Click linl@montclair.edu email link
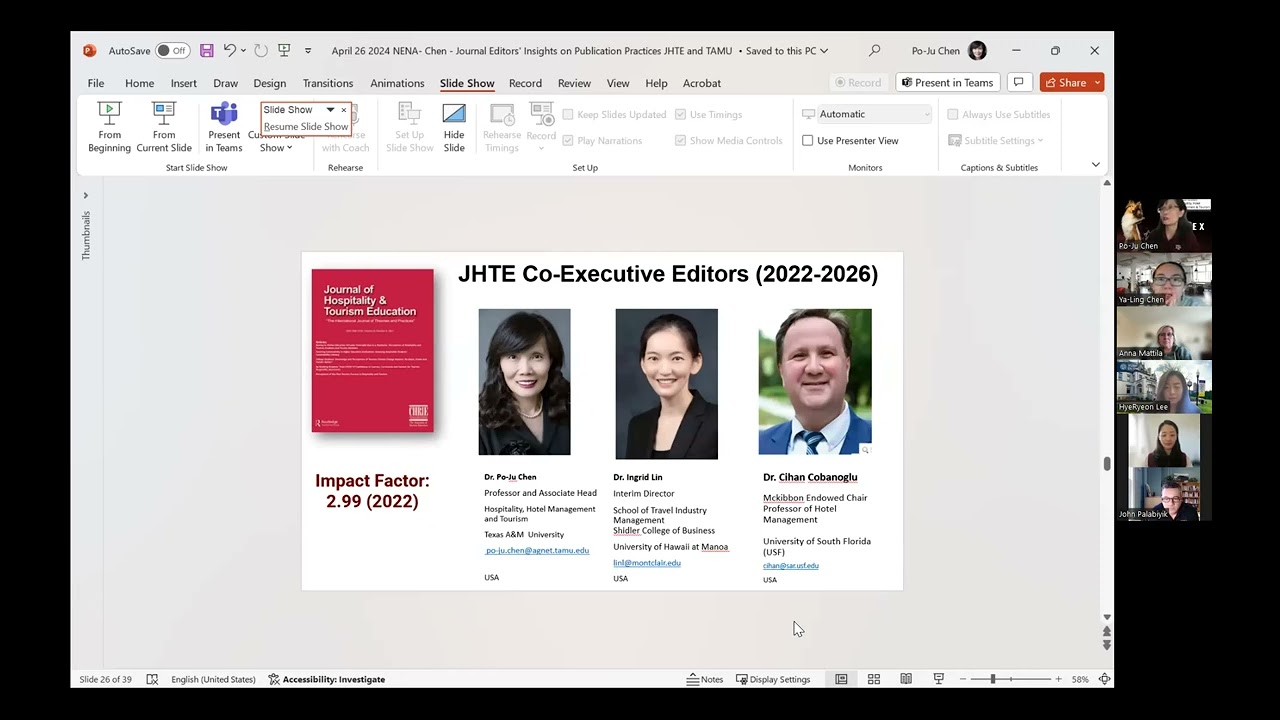Image resolution: width=1280 pixels, height=720 pixels. [x=647, y=563]
